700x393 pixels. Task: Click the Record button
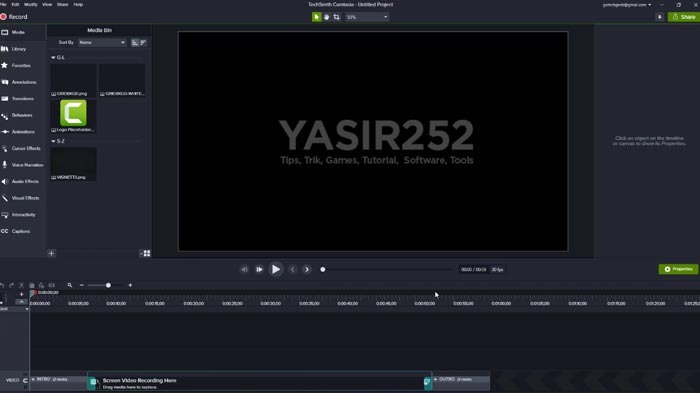pyautogui.click(x=14, y=17)
